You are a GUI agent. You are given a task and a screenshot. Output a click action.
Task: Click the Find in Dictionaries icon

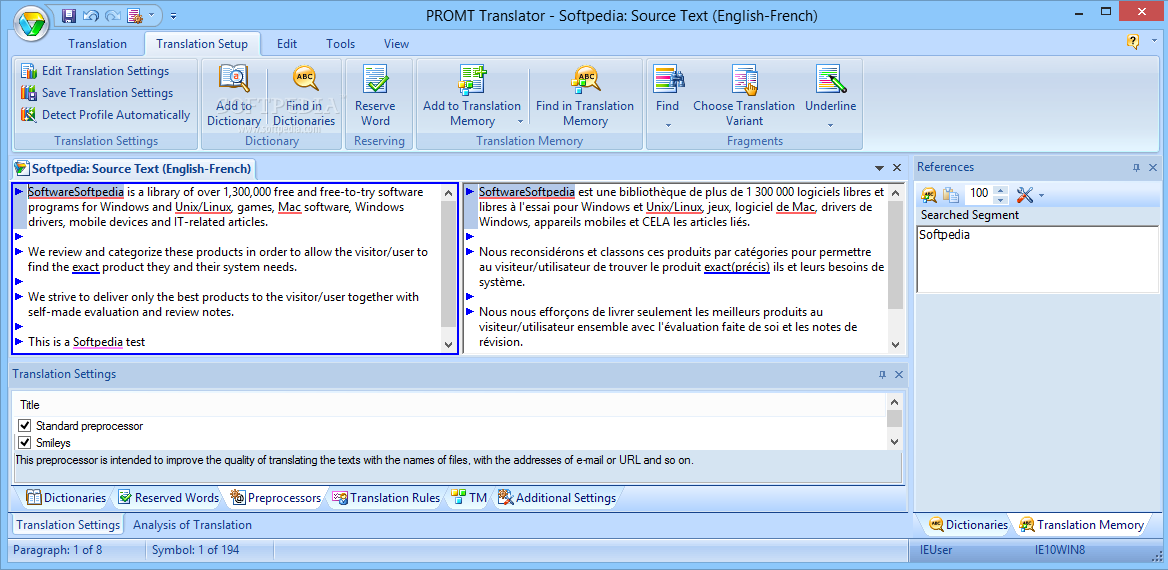point(304,77)
